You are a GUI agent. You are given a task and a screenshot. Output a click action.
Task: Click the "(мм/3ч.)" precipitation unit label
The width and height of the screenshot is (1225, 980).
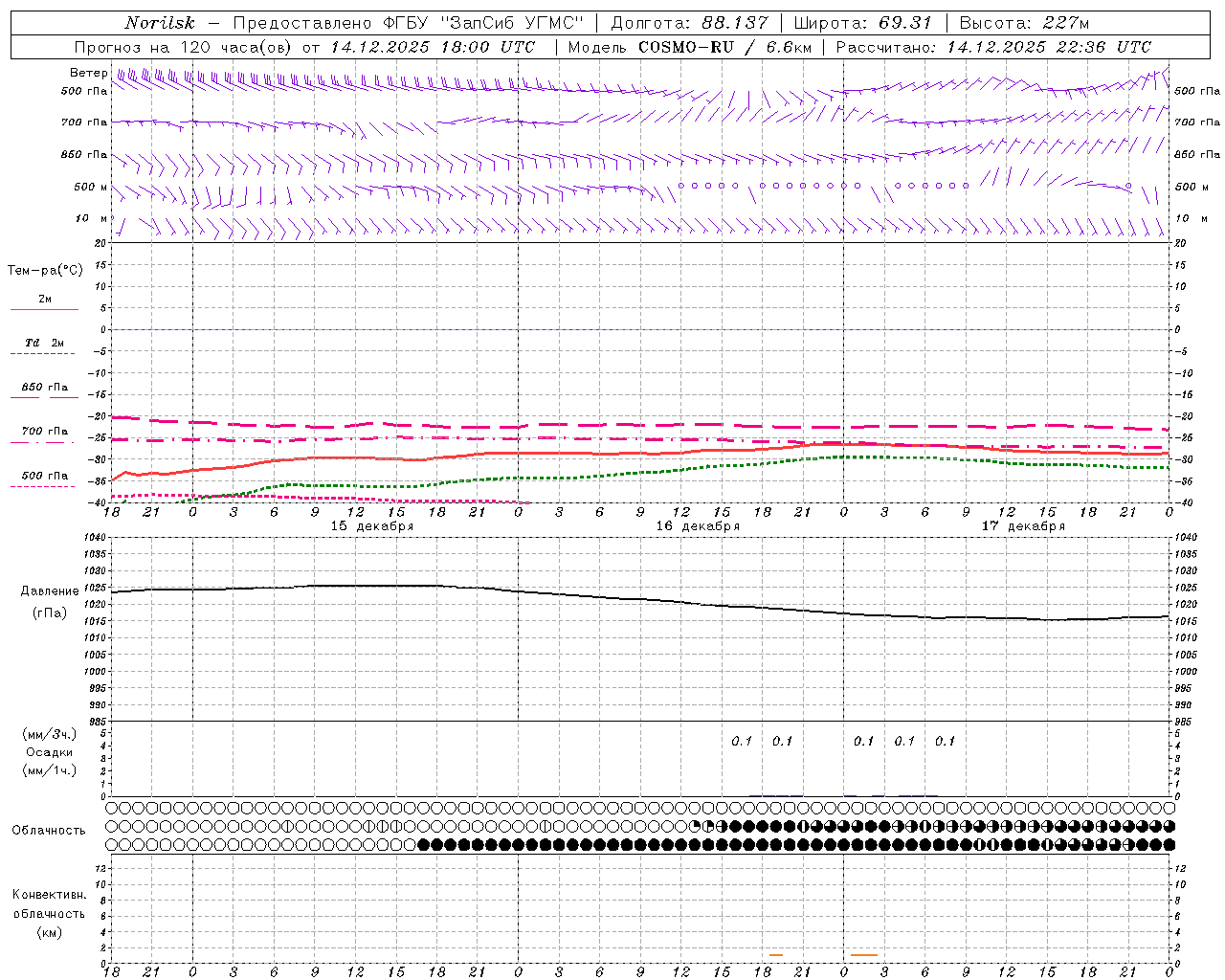pyautogui.click(x=50, y=734)
